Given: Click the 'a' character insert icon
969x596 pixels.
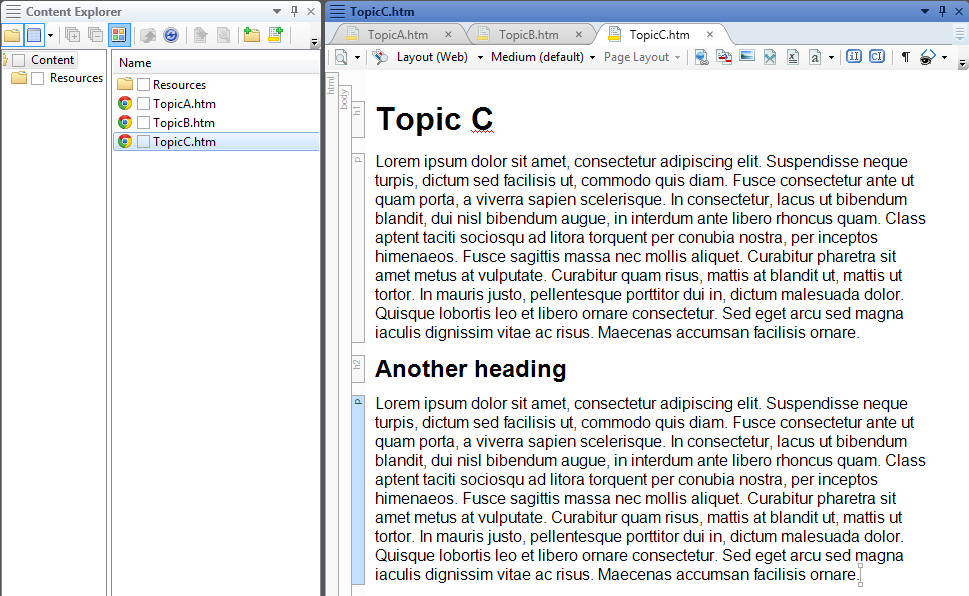Looking at the screenshot, I should pyautogui.click(x=815, y=57).
